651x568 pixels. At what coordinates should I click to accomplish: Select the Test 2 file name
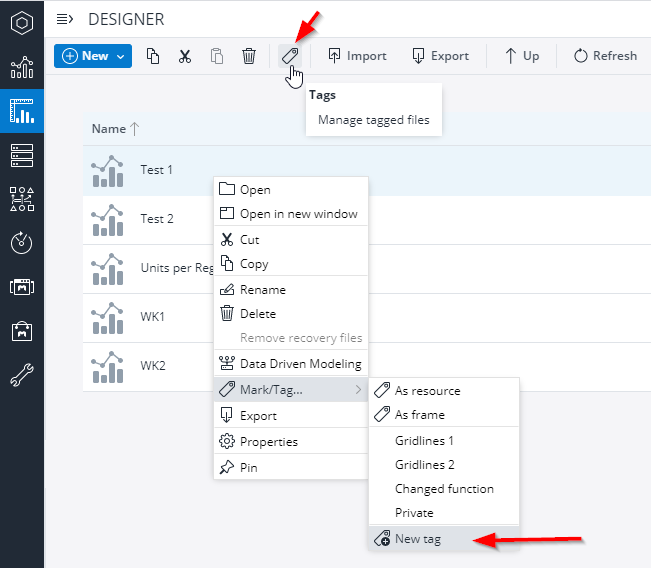(157, 219)
